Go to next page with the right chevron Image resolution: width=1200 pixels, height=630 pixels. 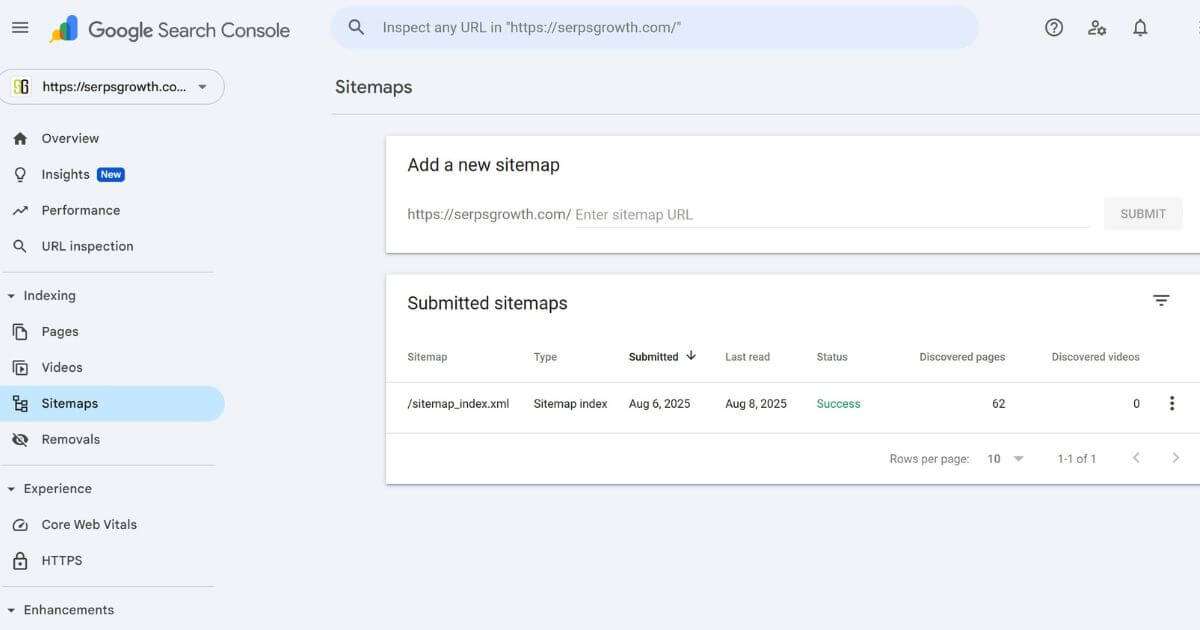pos(1175,457)
